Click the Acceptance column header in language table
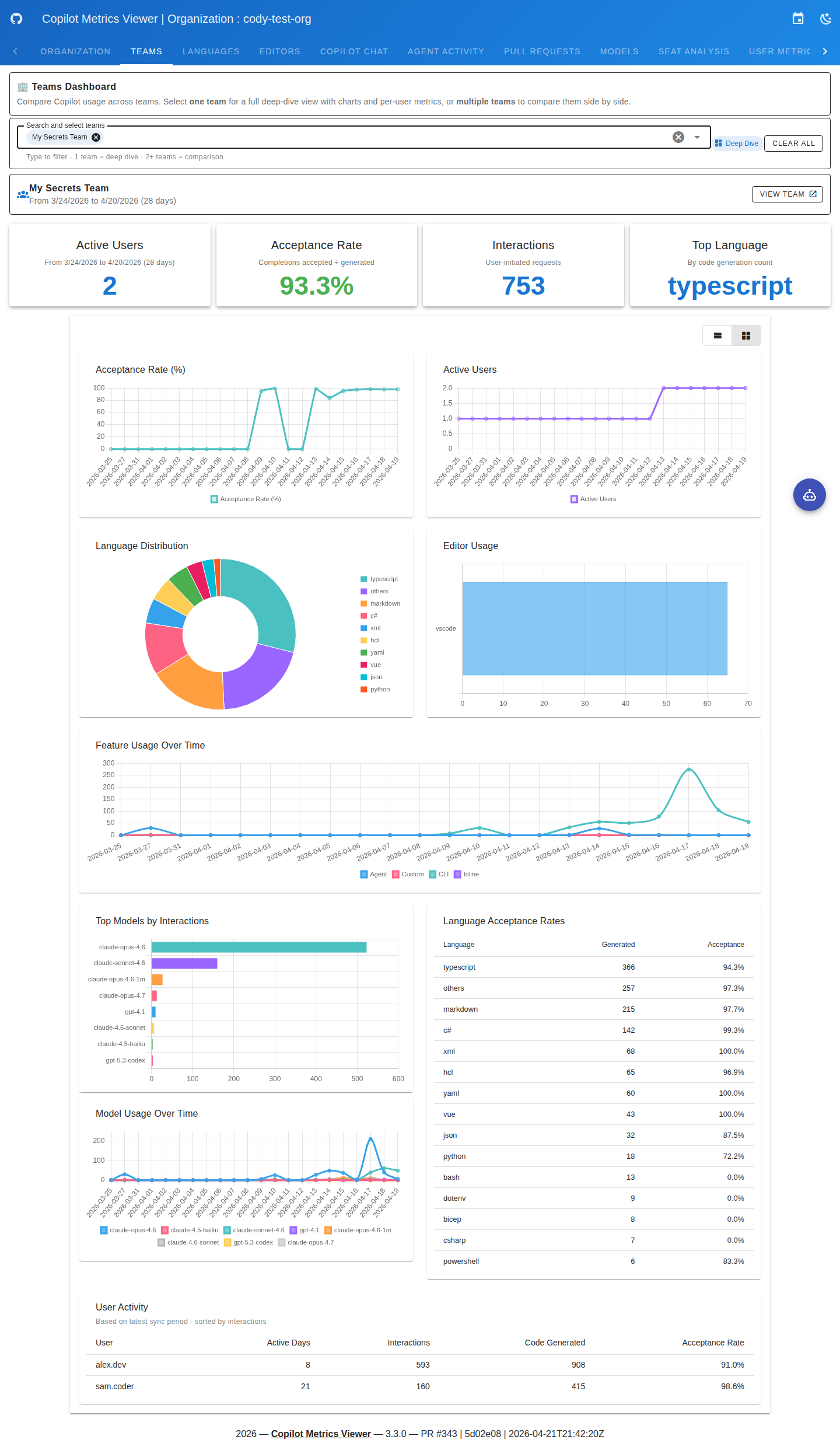Viewport: 840px width, 1447px height. coord(726,945)
